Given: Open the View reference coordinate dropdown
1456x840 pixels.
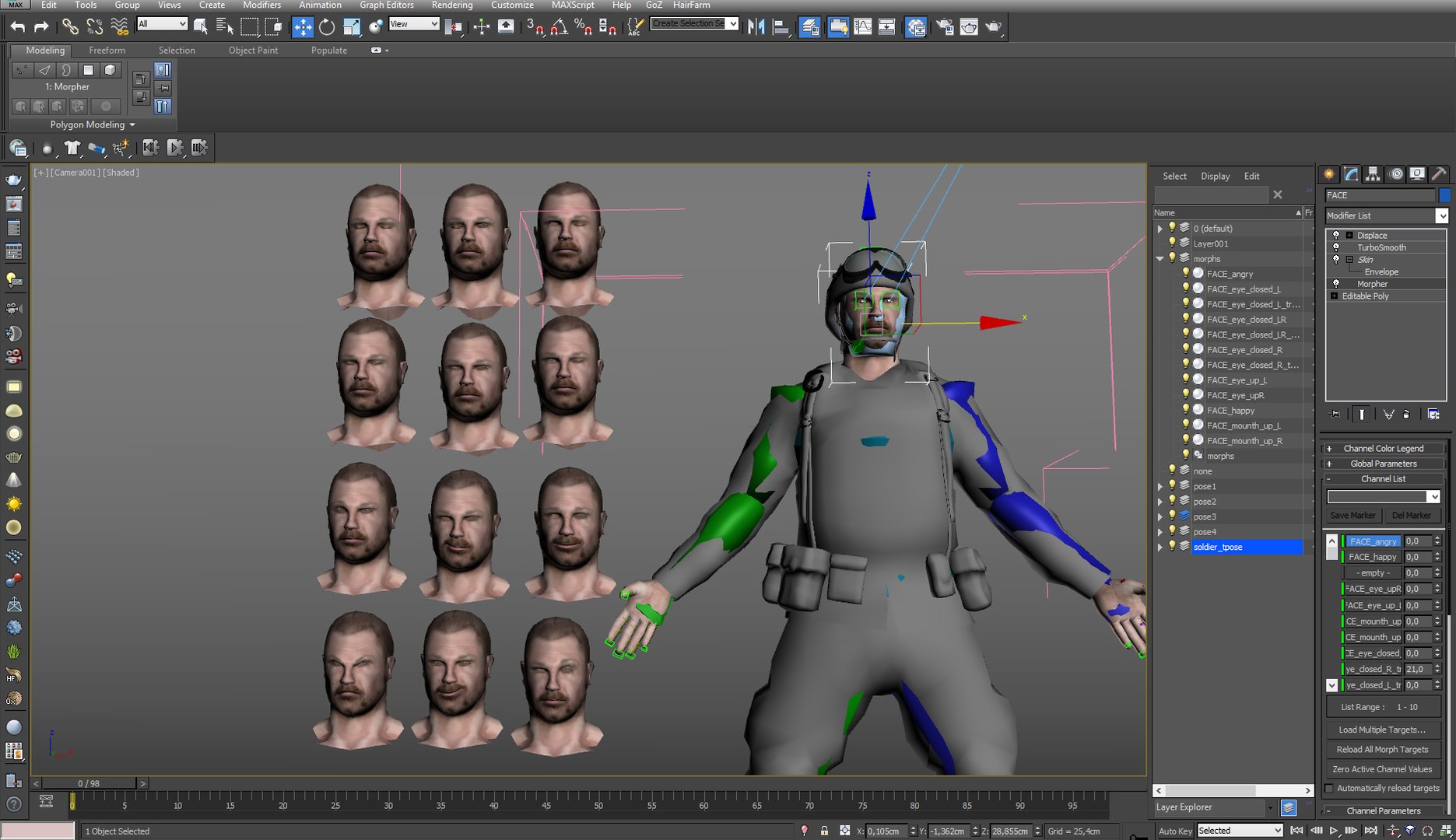Looking at the screenshot, I should [x=414, y=24].
